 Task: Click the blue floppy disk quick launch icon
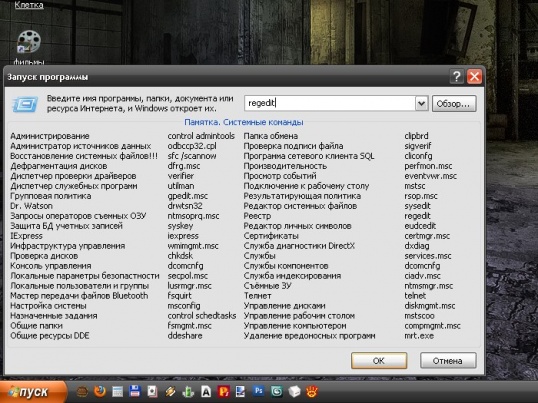(x=135, y=391)
